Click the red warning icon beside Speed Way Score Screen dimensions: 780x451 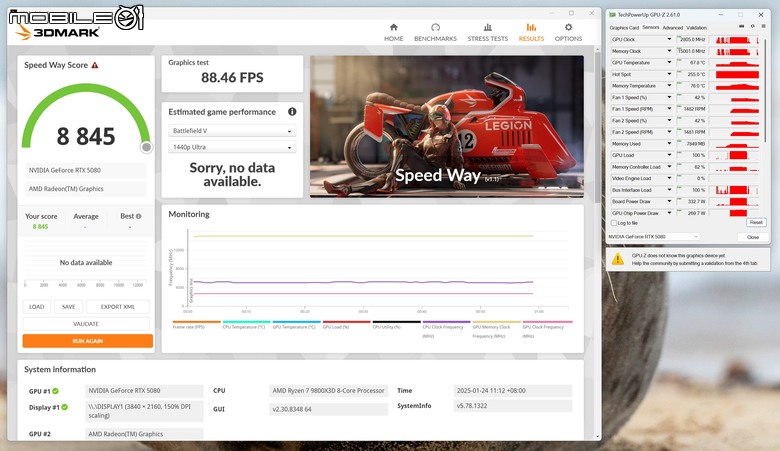tap(95, 65)
